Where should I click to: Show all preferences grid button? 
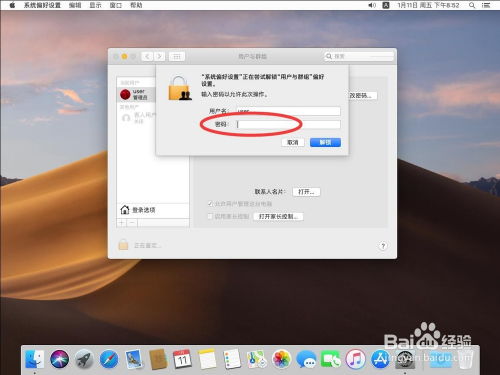(177, 56)
